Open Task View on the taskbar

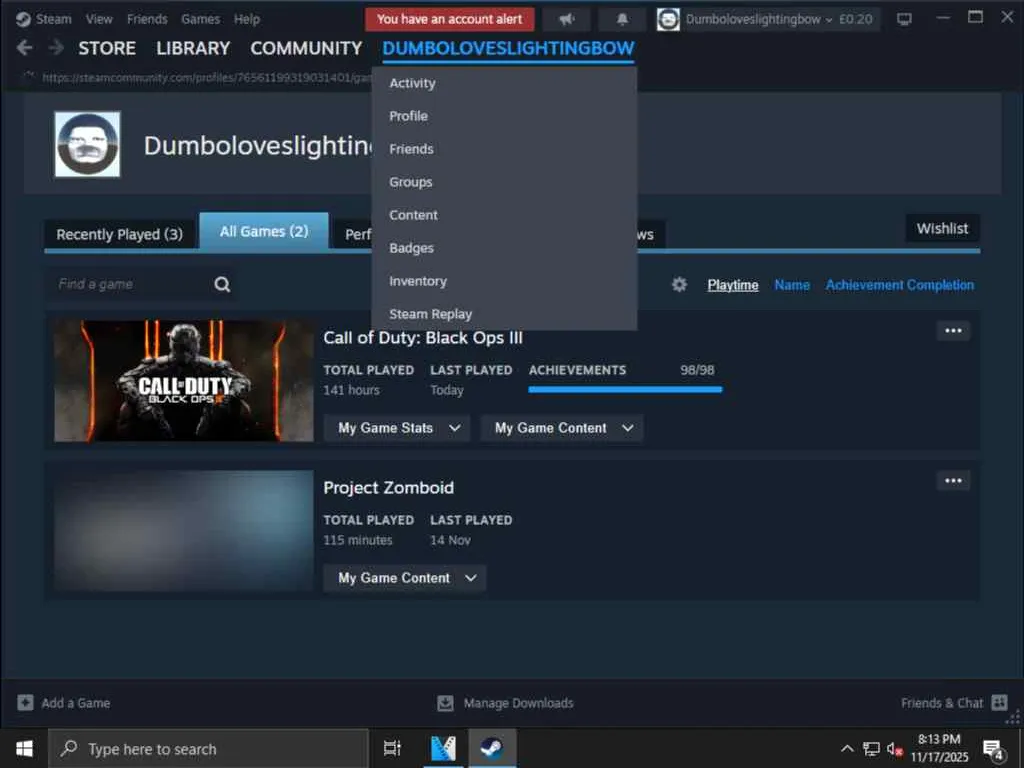pos(392,748)
